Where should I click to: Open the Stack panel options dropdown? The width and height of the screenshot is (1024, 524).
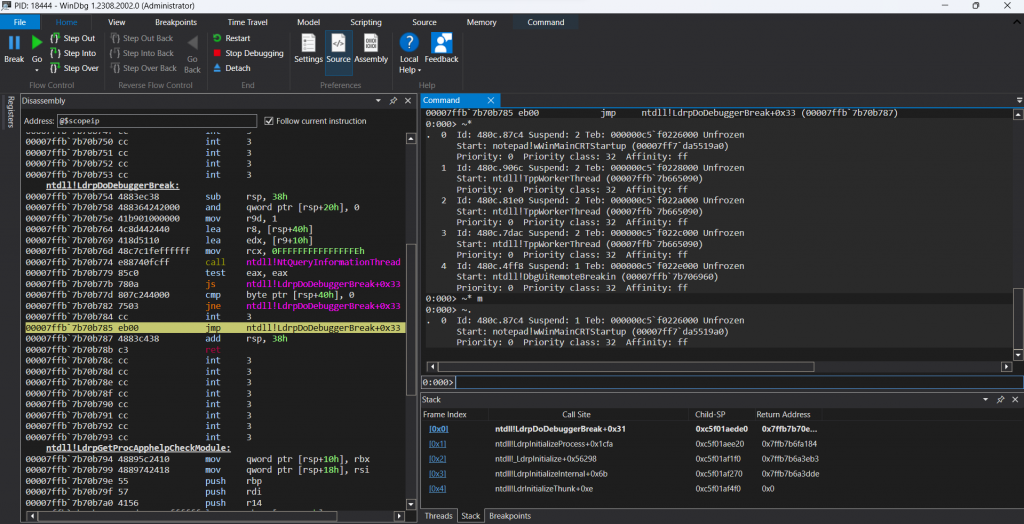pos(985,399)
